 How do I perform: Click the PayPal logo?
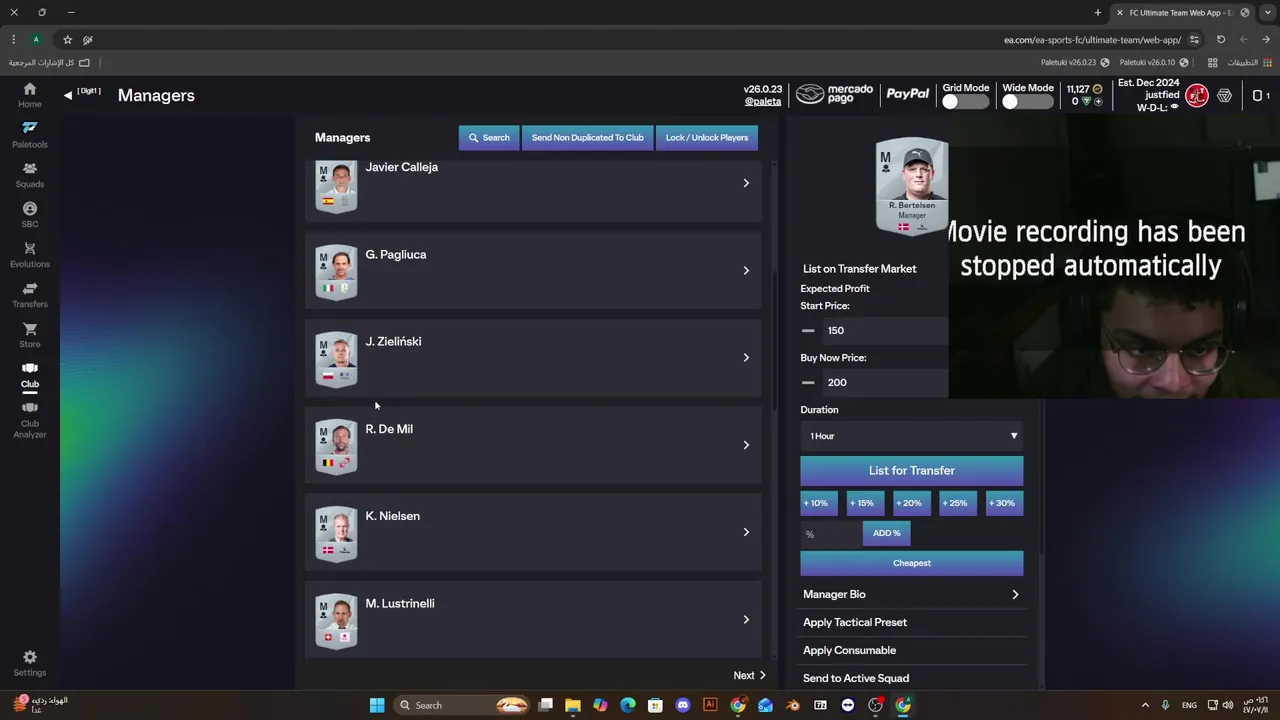coord(908,94)
